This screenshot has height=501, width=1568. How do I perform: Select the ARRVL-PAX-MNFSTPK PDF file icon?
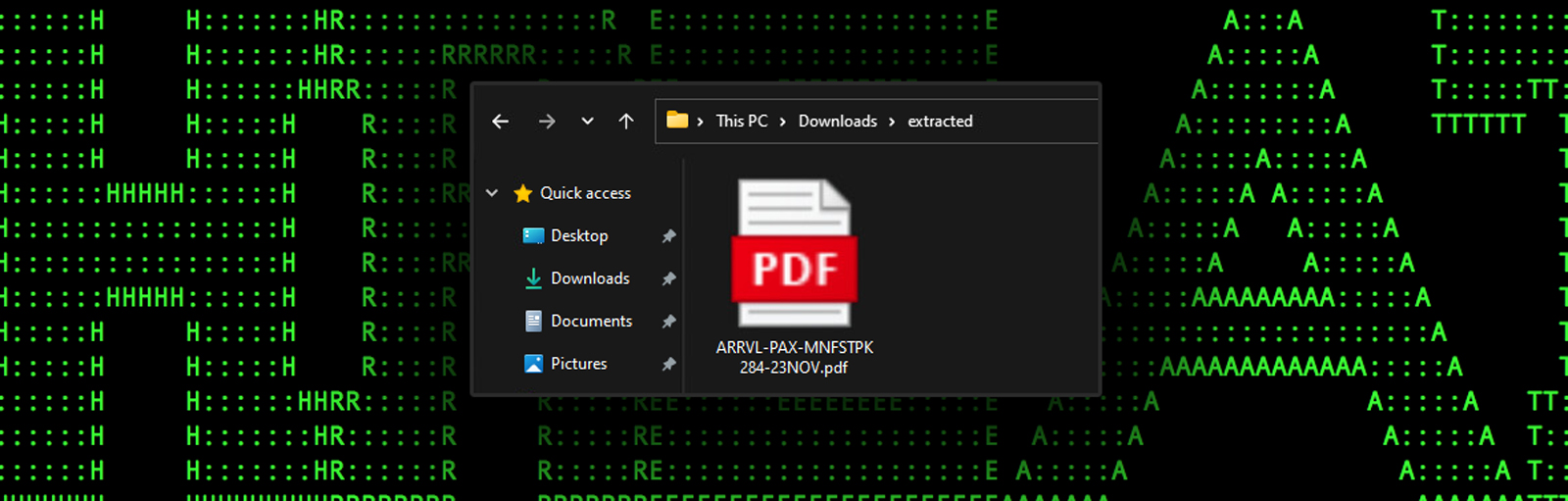coord(794,253)
